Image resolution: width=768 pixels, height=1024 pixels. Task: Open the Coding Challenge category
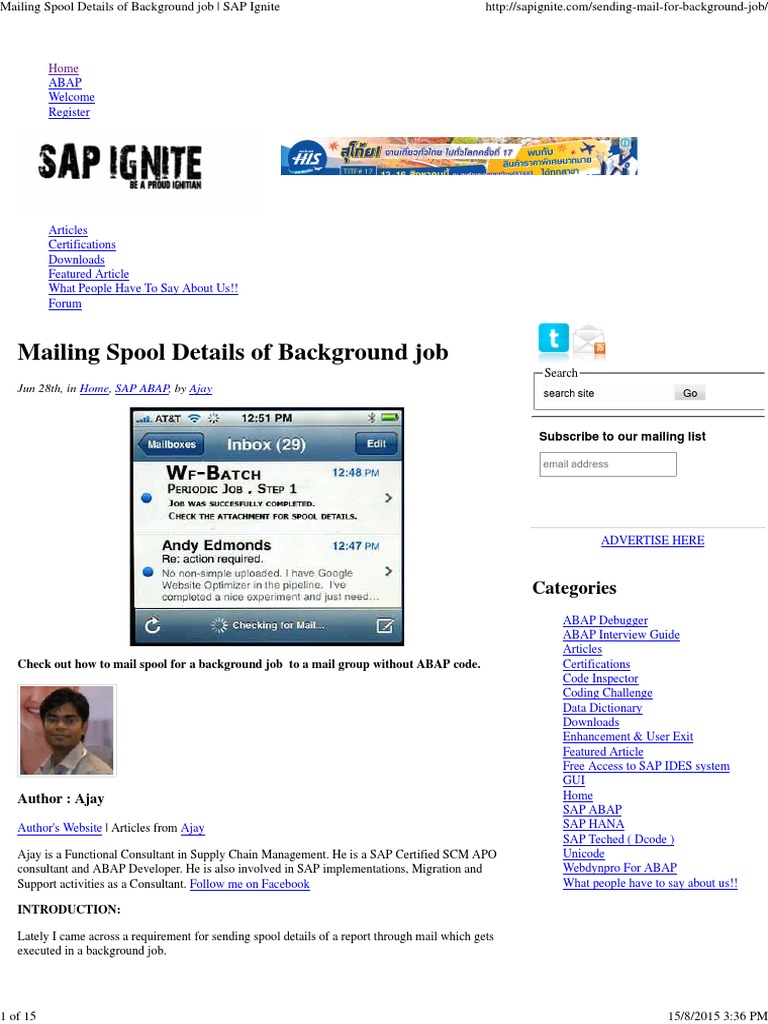(608, 693)
